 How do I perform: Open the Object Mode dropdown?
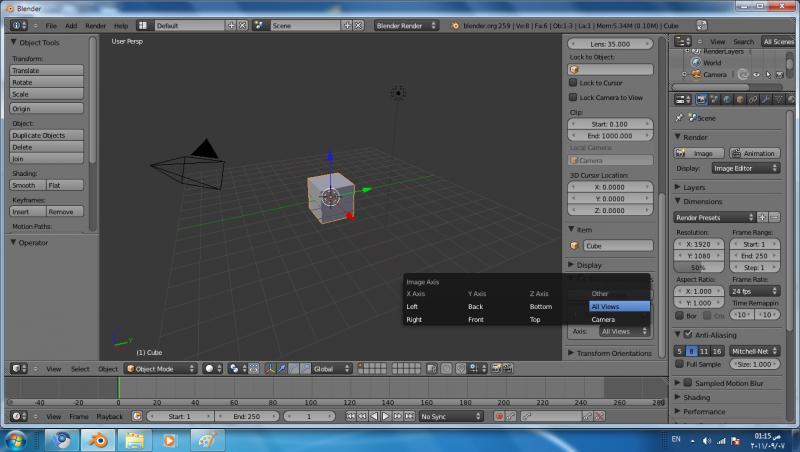click(x=161, y=368)
